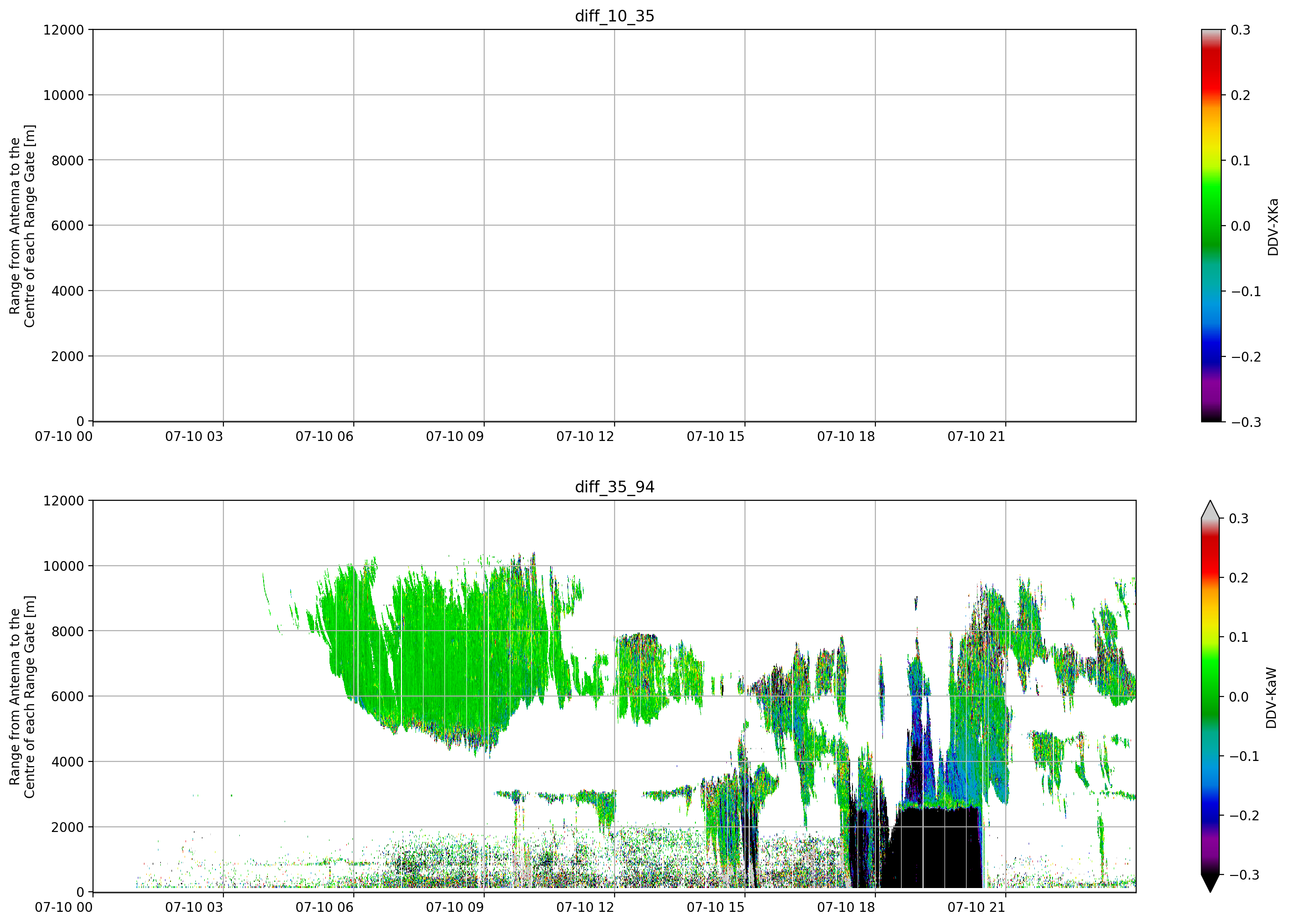The width and height of the screenshot is (1289, 924).
Task: Click the 0.0 tick on the DDV-KaW colorbar
Action: tap(1239, 697)
